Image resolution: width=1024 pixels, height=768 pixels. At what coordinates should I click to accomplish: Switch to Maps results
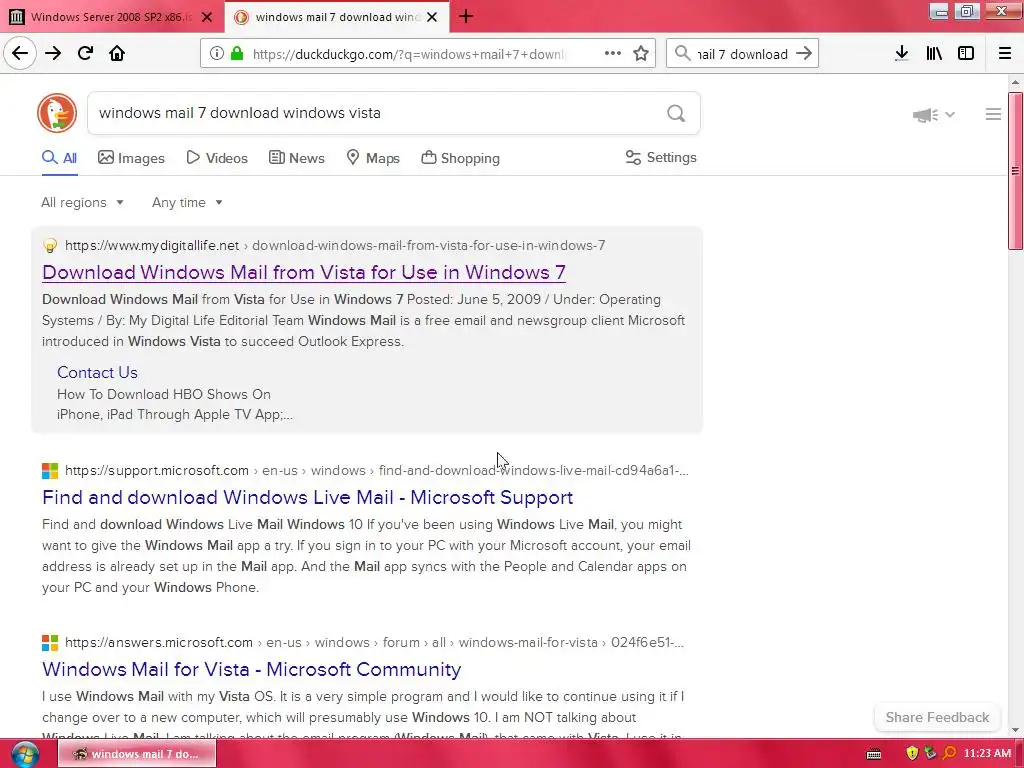pyautogui.click(x=373, y=158)
